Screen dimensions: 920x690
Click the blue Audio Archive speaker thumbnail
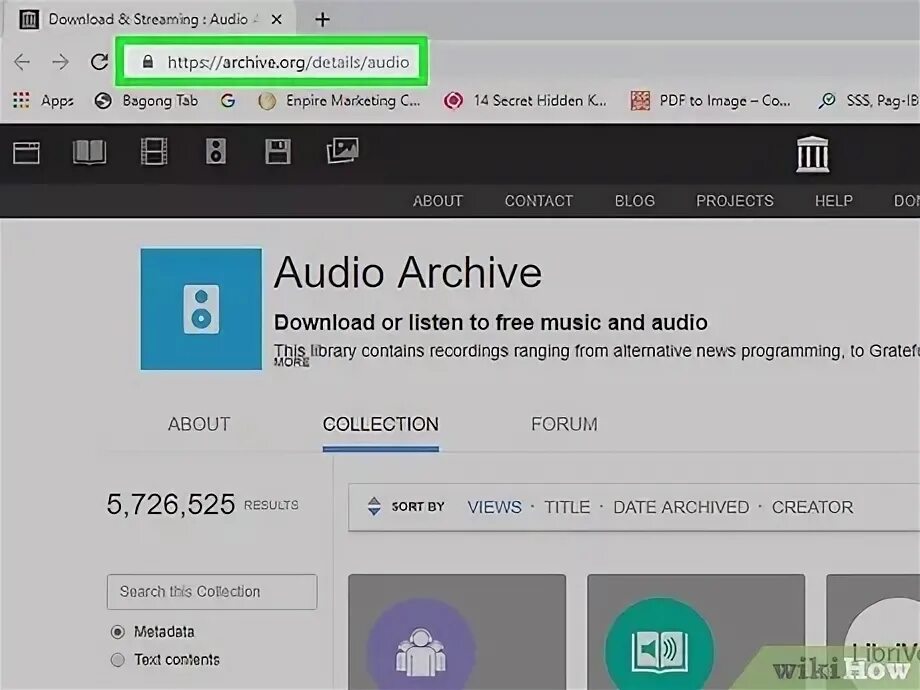(201, 309)
